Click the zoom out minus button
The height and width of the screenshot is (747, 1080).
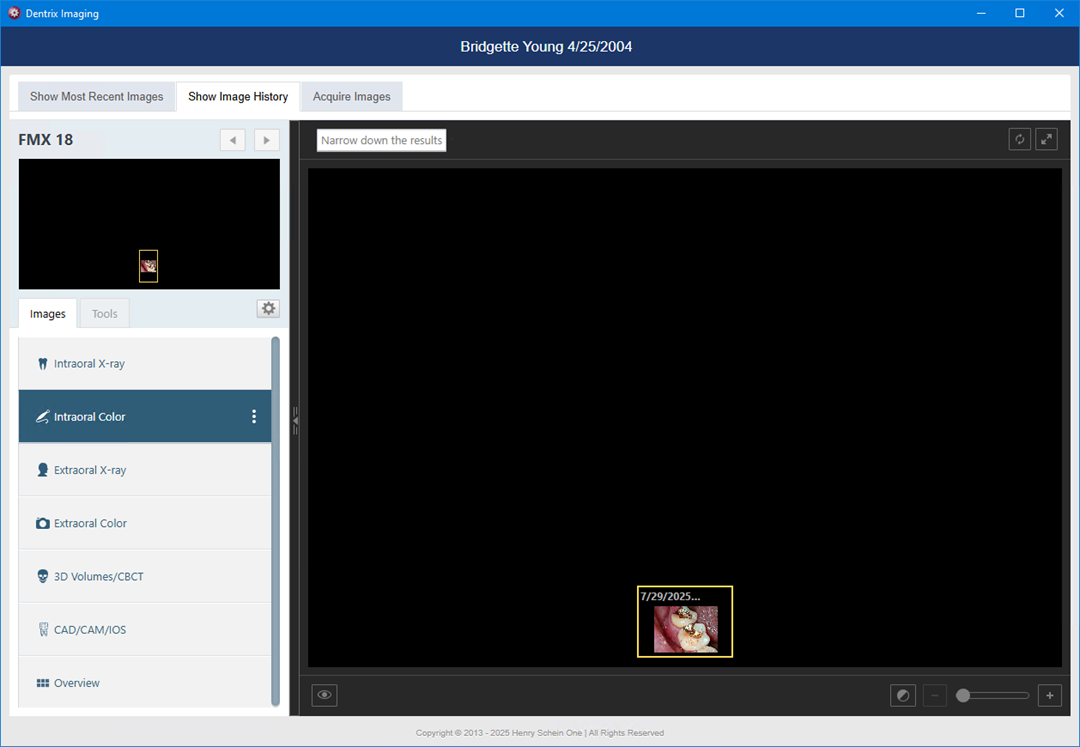(x=935, y=695)
